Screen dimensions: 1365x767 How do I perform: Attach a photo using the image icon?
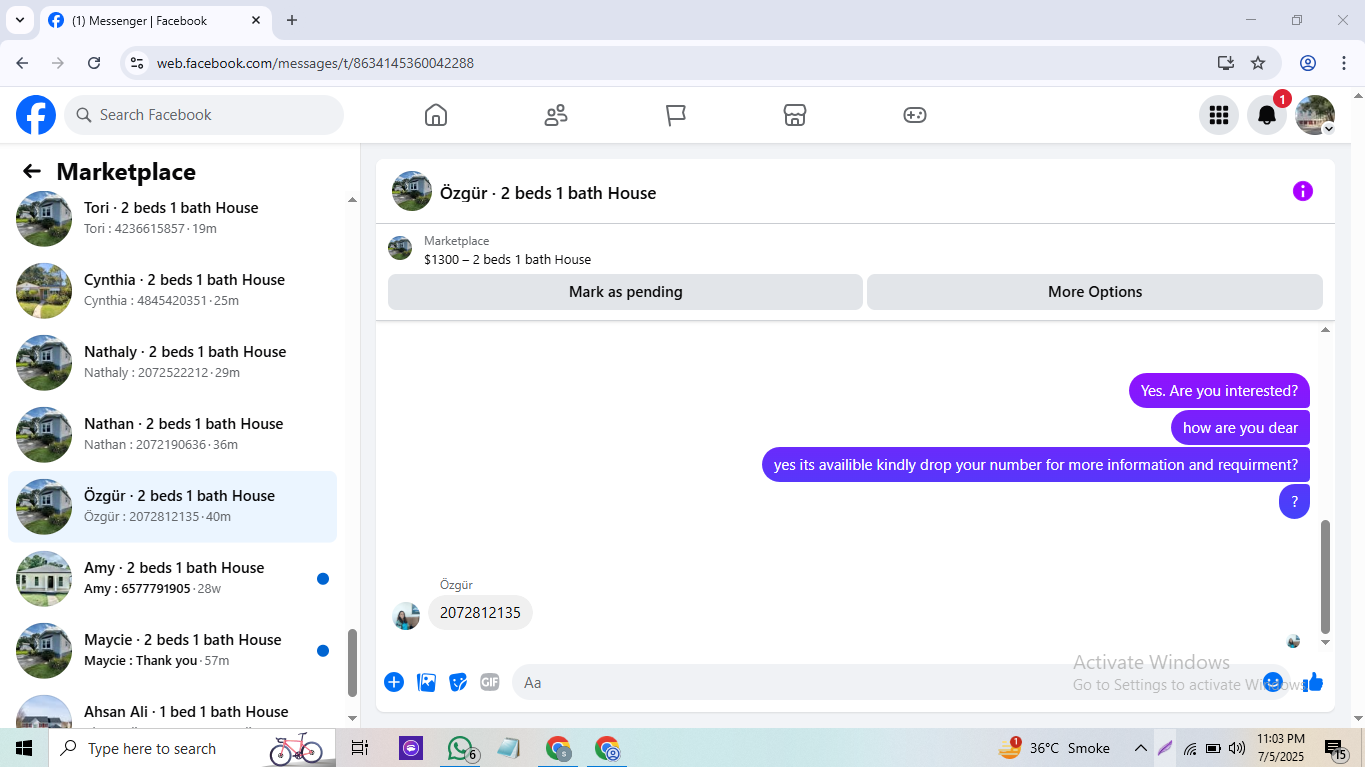tap(426, 682)
